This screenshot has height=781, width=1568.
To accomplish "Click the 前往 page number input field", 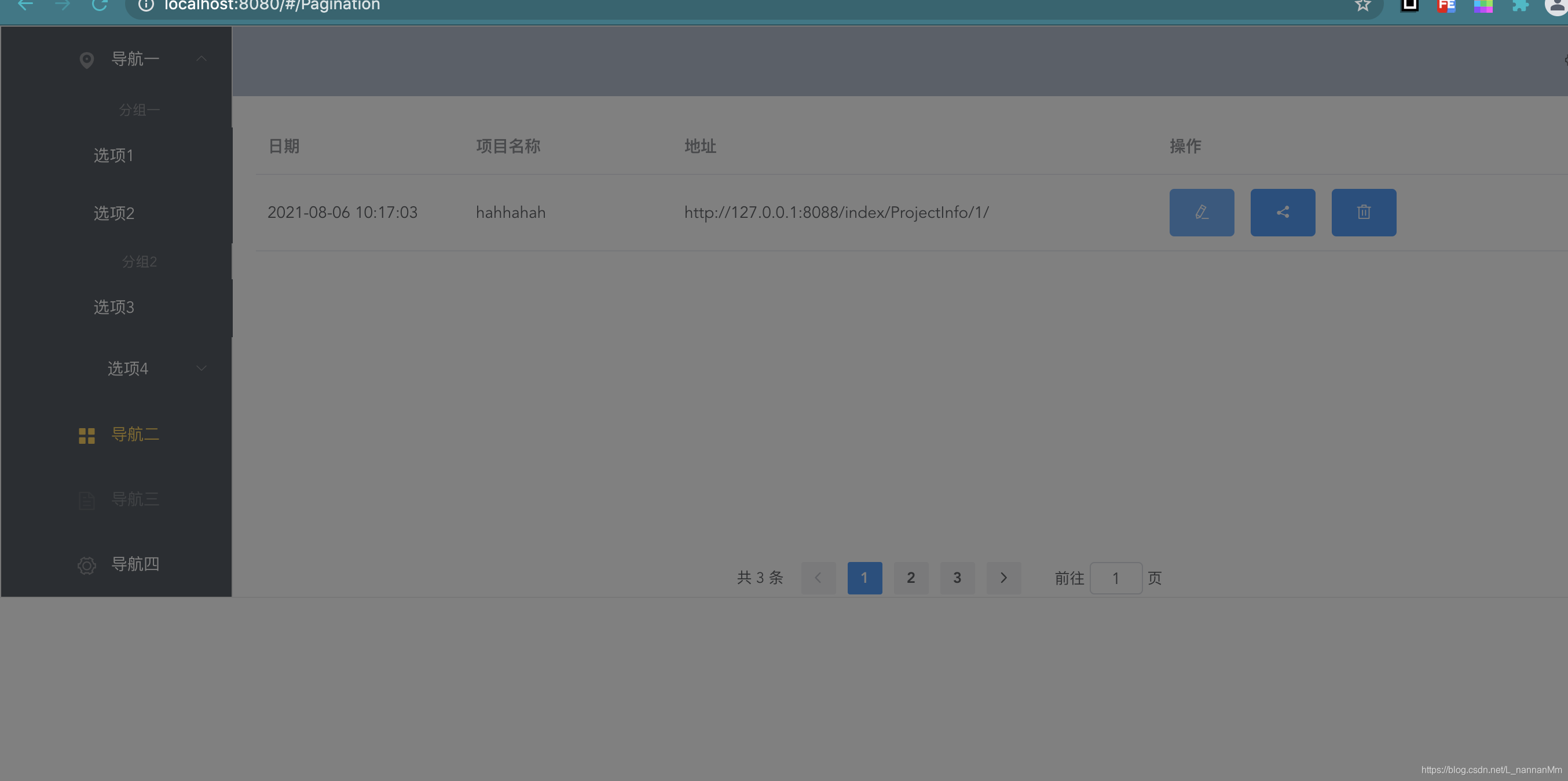I will tap(1115, 578).
